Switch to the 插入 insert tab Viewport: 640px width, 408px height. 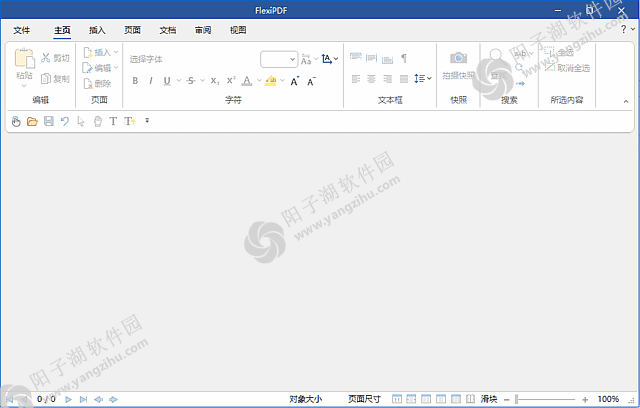coord(97,30)
